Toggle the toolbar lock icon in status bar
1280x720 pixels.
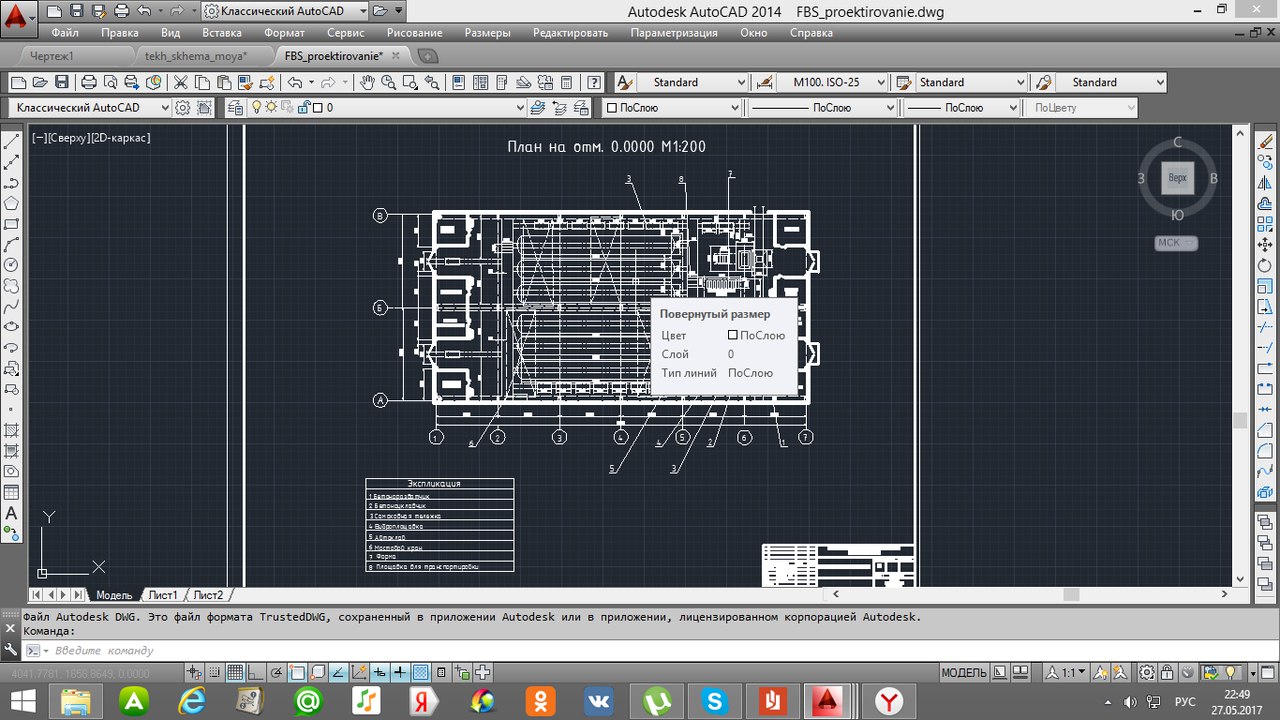click(x=1166, y=672)
